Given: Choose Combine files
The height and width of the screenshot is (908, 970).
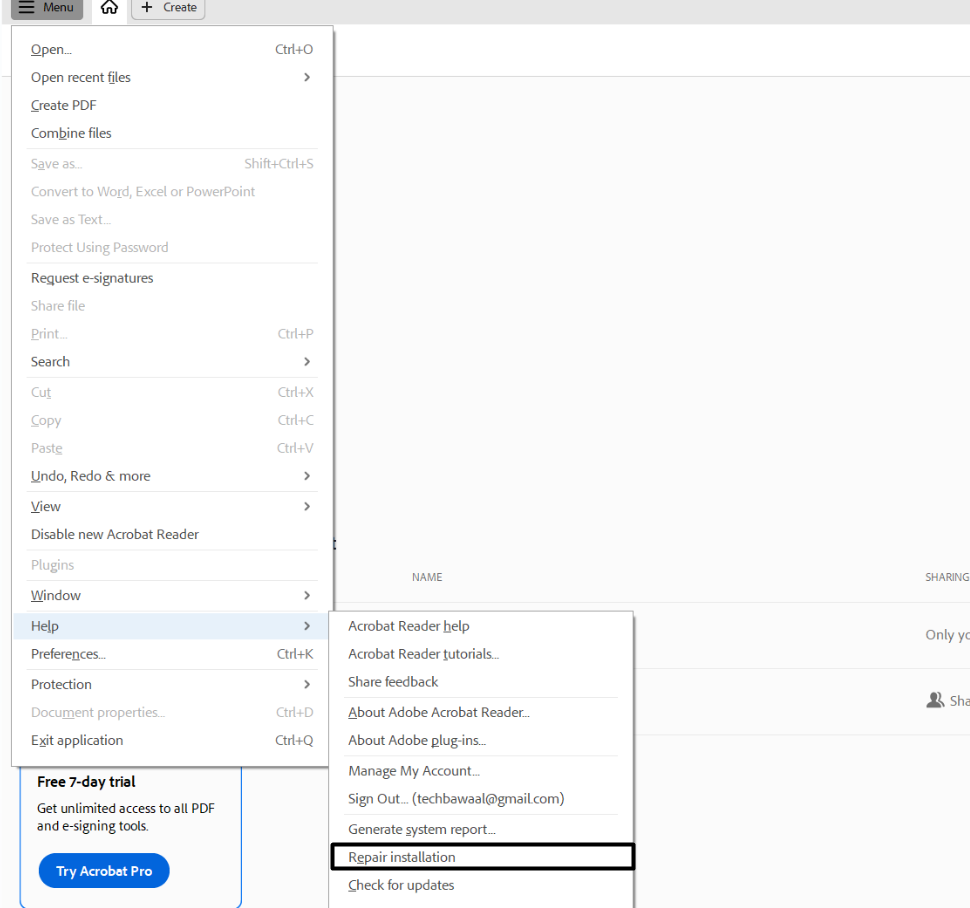Looking at the screenshot, I should pyautogui.click(x=71, y=132).
